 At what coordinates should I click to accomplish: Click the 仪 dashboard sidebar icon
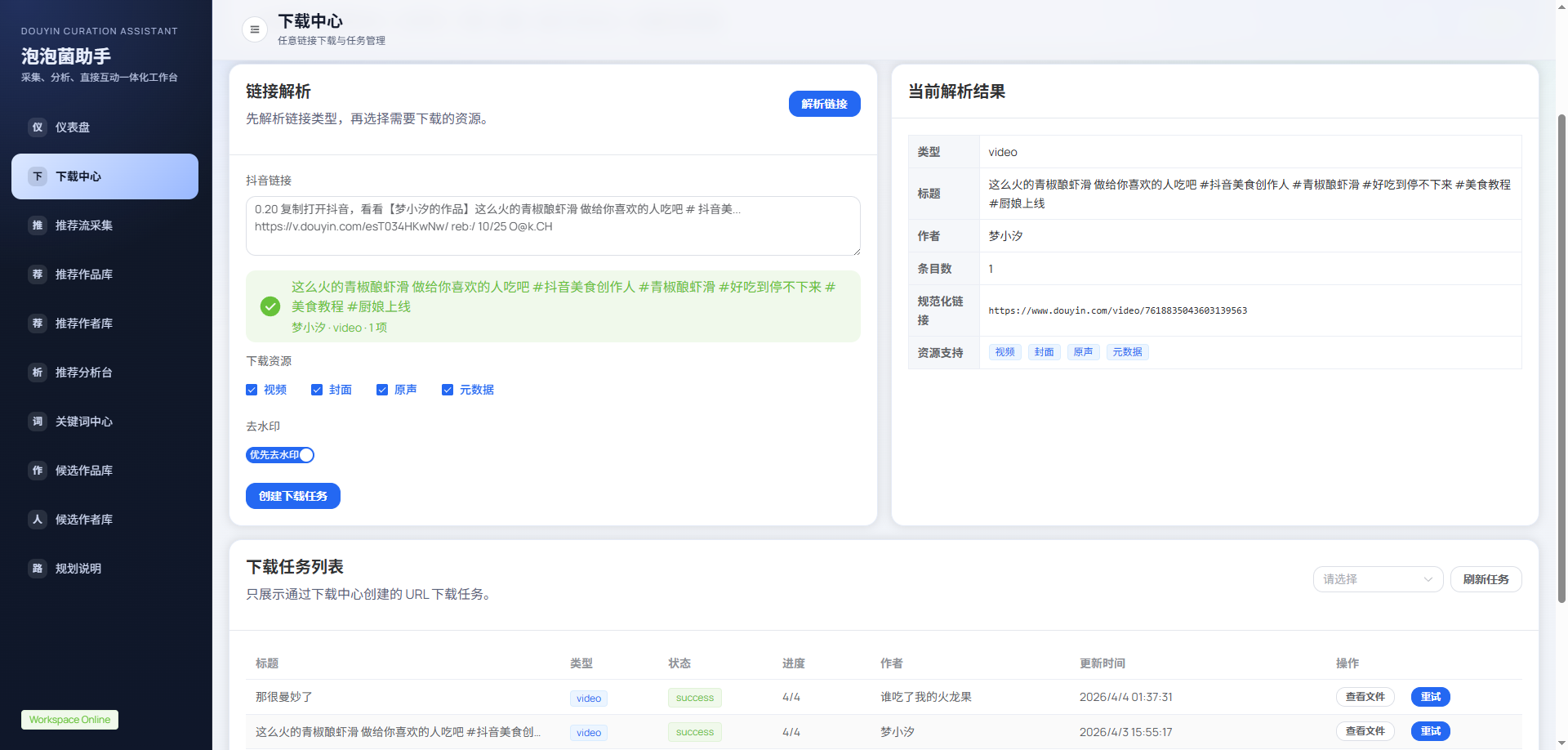38,127
